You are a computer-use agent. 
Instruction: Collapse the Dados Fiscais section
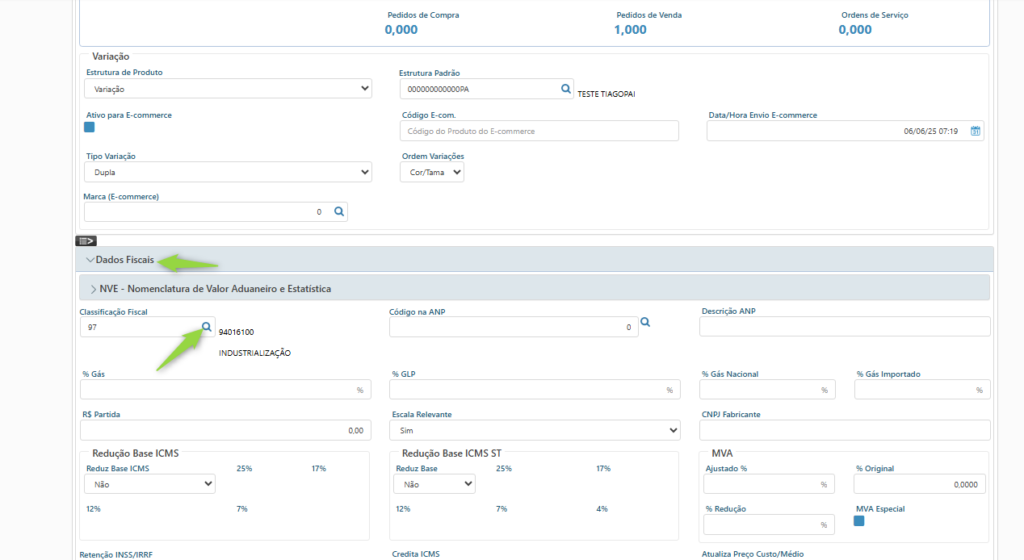(125, 260)
